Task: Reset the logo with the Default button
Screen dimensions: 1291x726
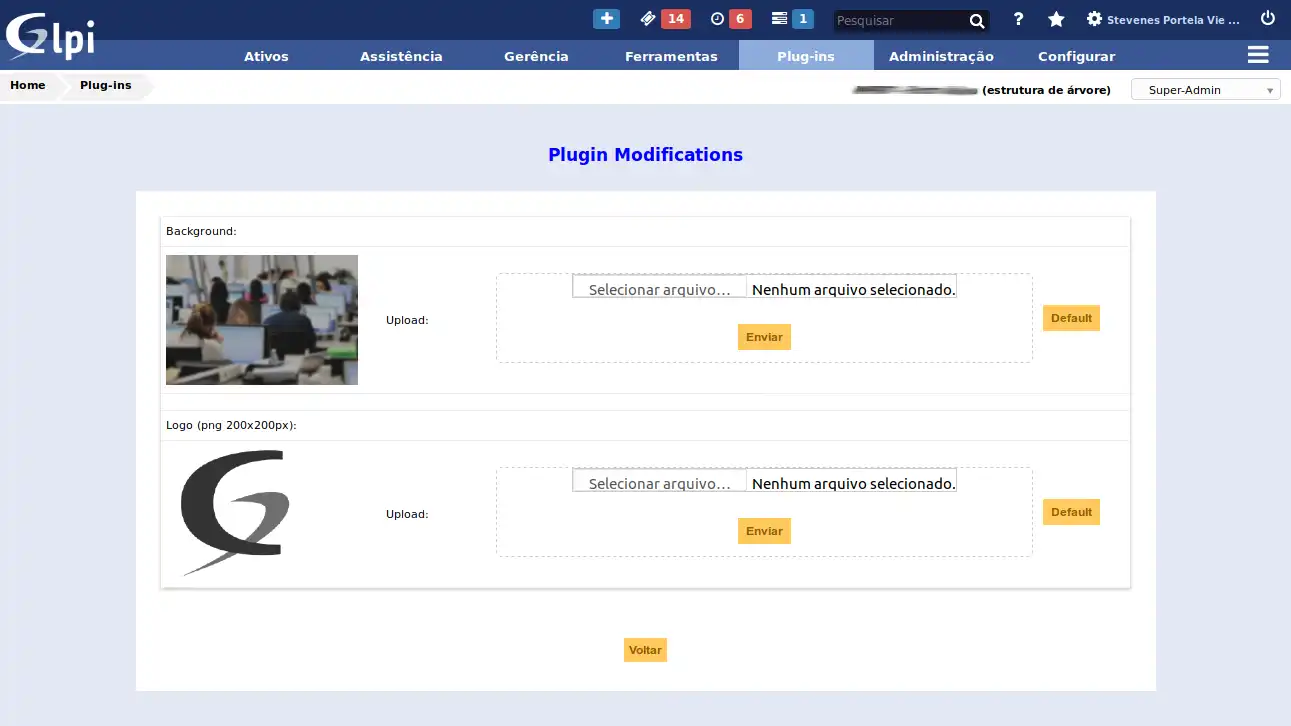Action: pos(1071,511)
